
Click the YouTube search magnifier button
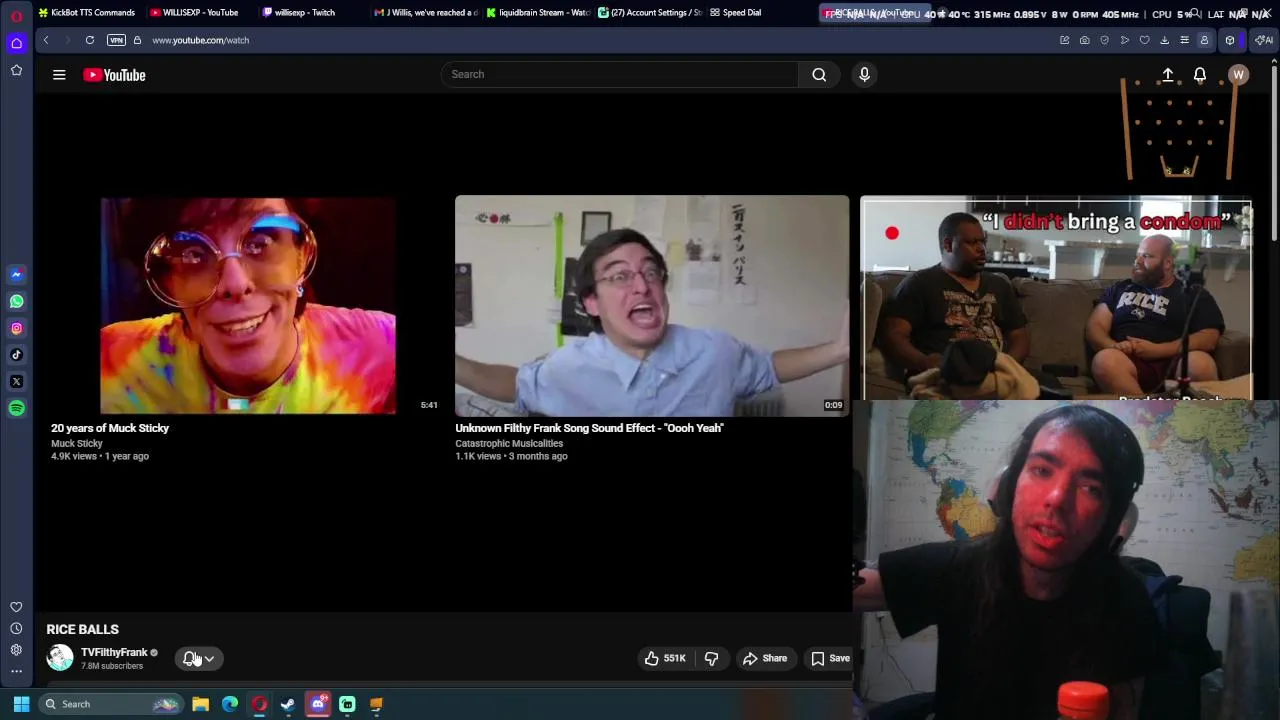[819, 74]
